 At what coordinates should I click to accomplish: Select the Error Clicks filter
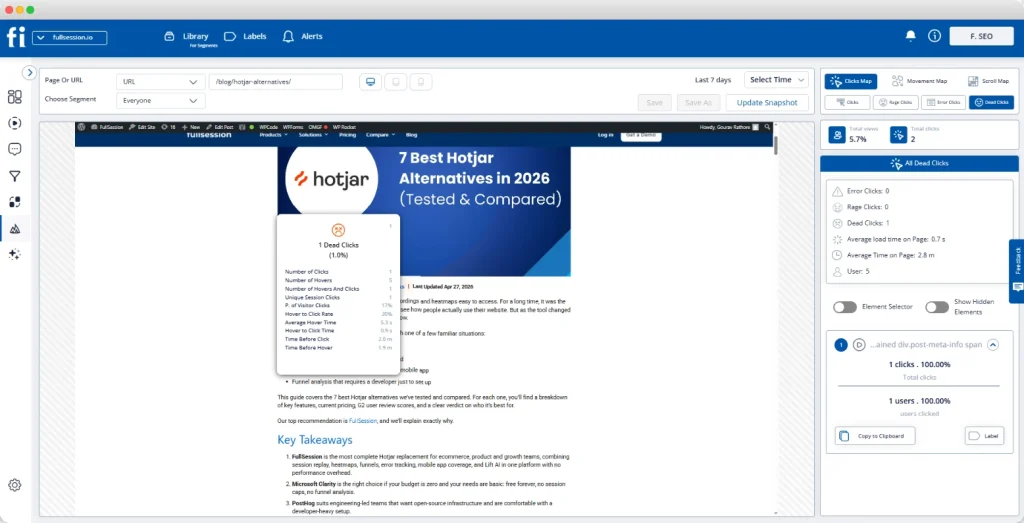click(x=943, y=103)
